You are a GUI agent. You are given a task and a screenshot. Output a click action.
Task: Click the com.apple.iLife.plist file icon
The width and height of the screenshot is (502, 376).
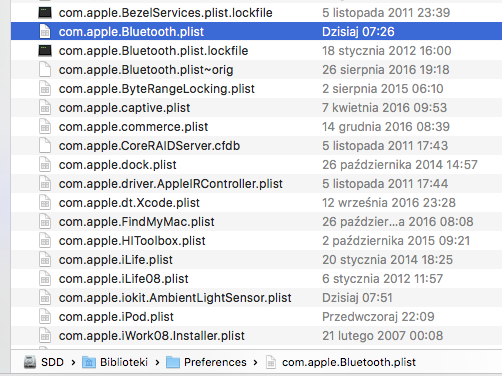(x=45, y=260)
